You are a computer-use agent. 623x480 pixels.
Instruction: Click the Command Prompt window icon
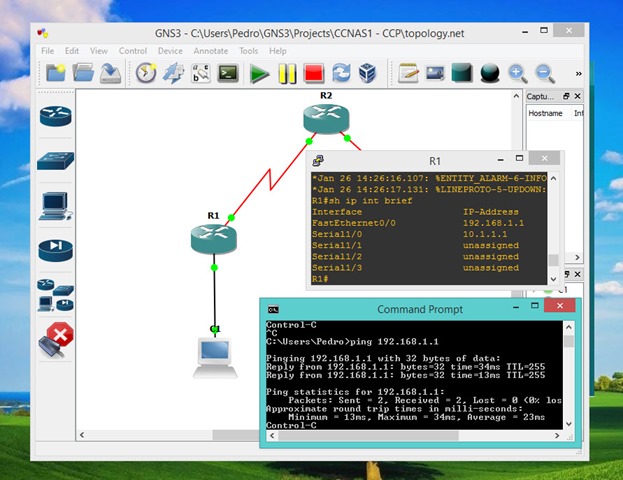[x=273, y=309]
